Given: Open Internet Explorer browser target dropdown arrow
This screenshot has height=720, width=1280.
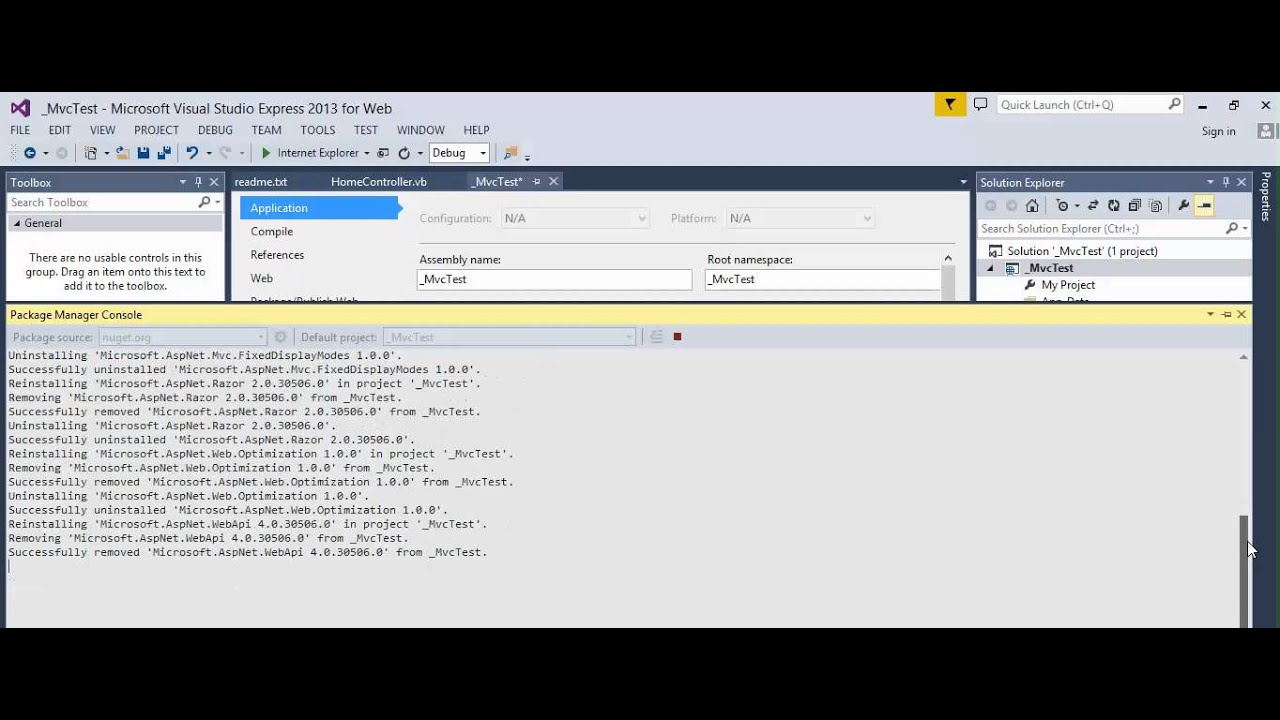Looking at the screenshot, I should (x=367, y=153).
